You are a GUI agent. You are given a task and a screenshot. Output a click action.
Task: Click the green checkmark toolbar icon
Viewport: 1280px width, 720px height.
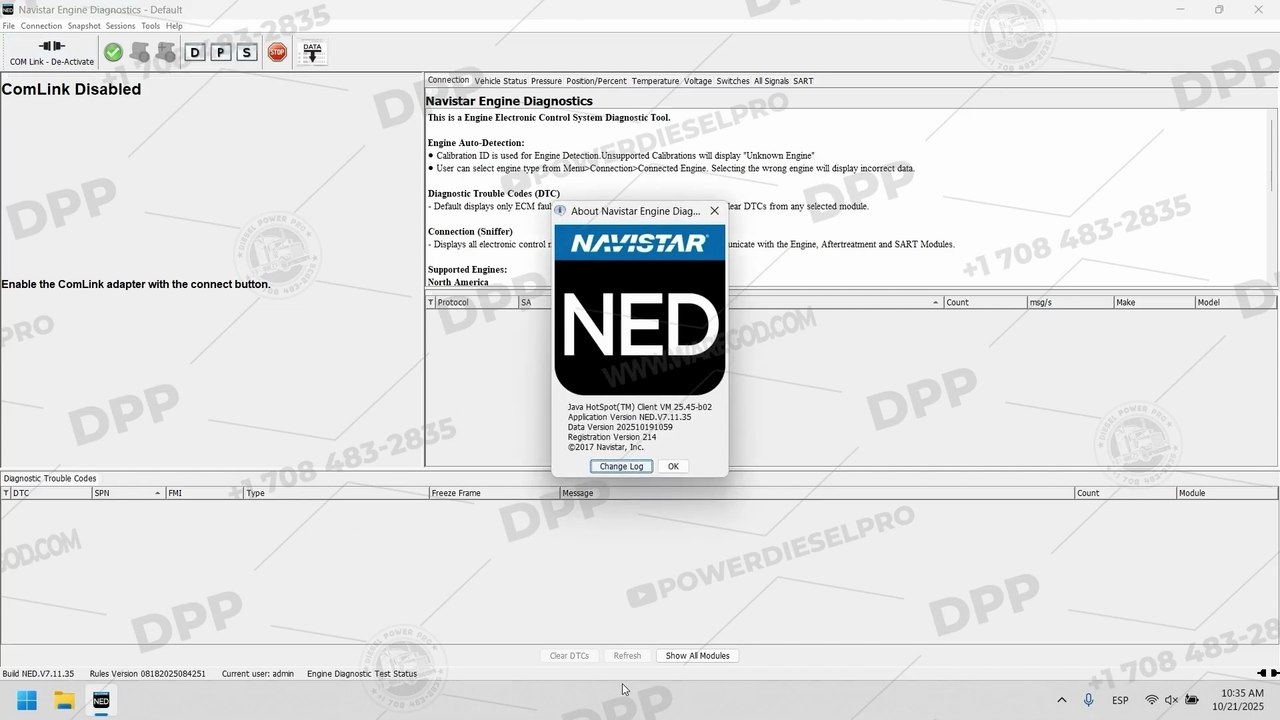[x=113, y=52]
